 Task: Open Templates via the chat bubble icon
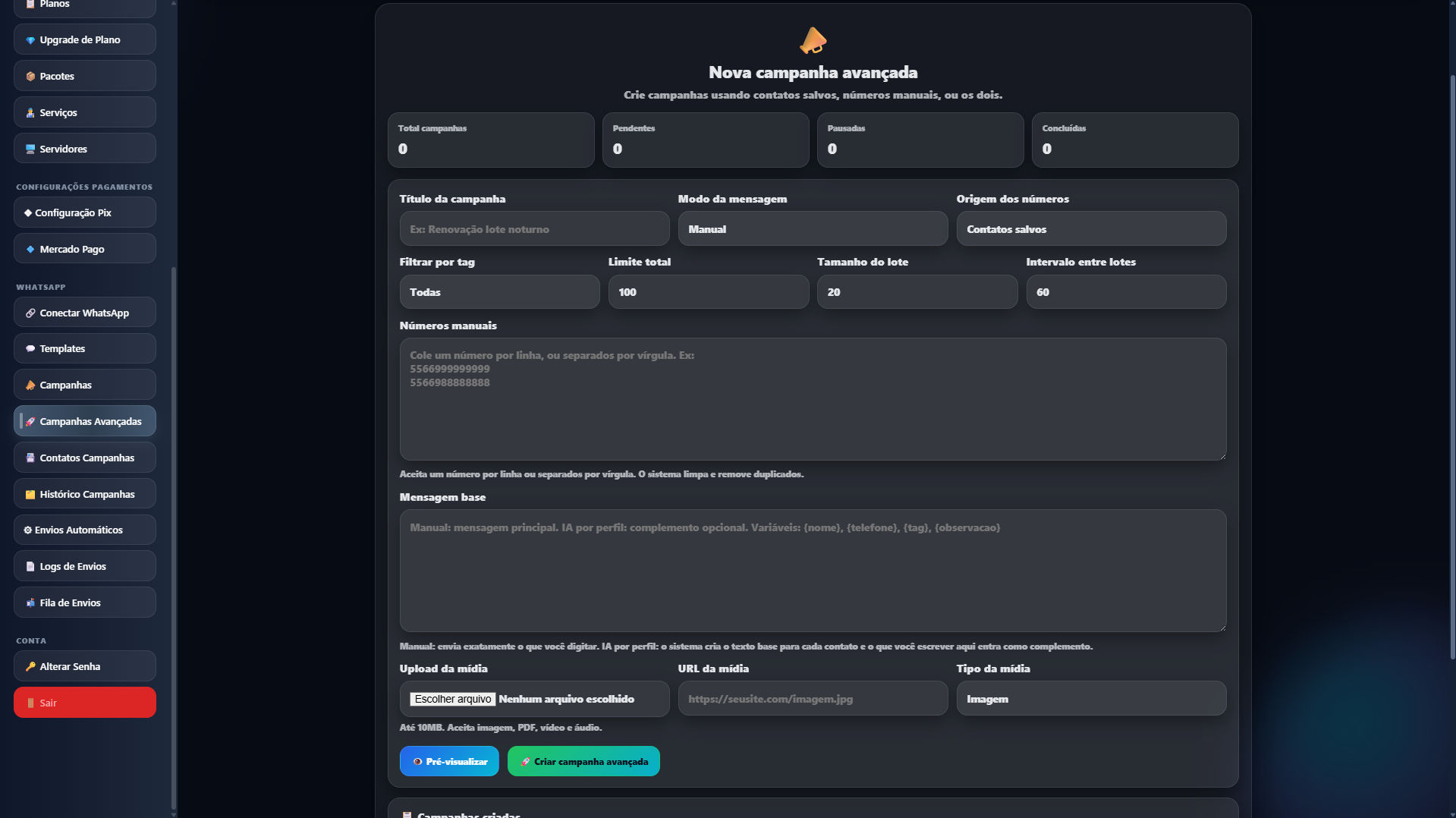point(30,349)
